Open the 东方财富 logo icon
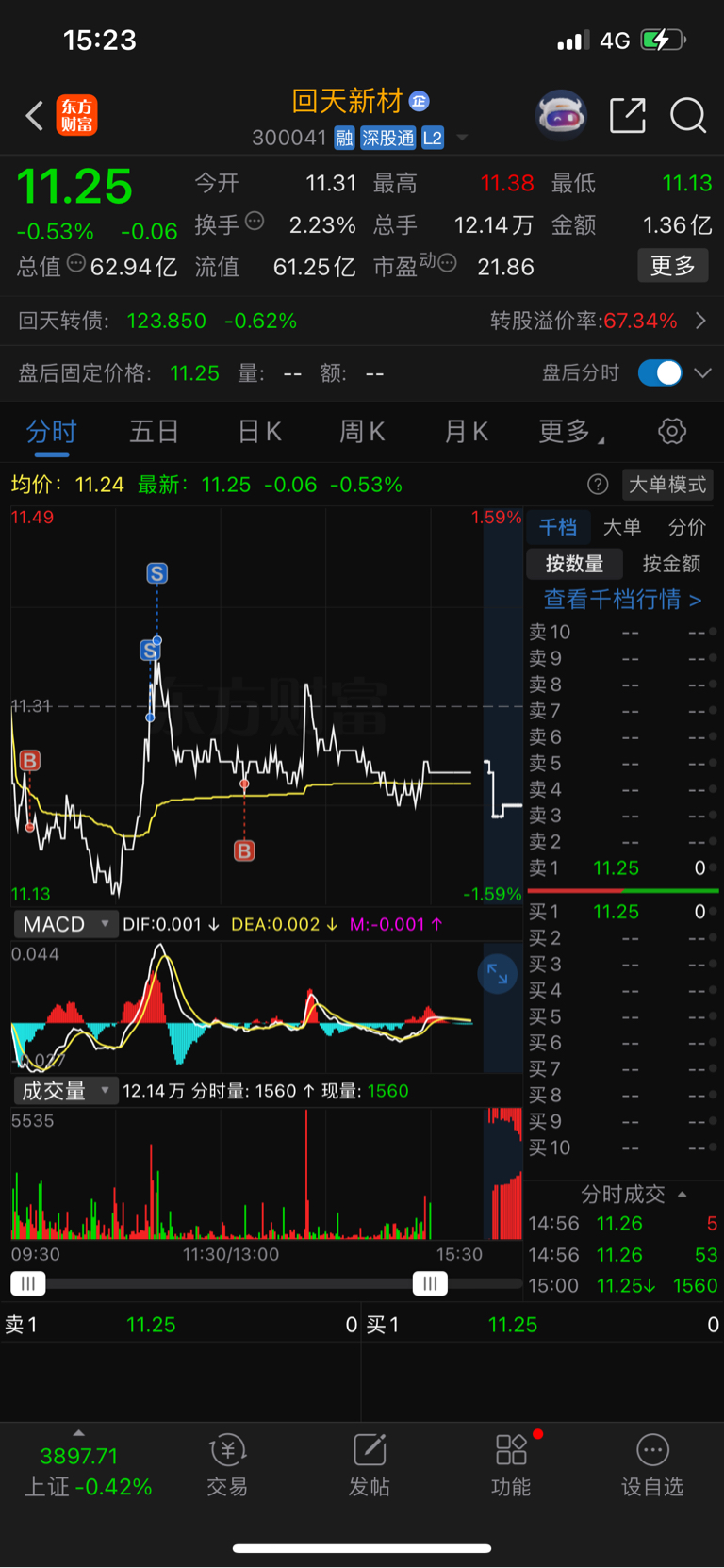 point(76,116)
